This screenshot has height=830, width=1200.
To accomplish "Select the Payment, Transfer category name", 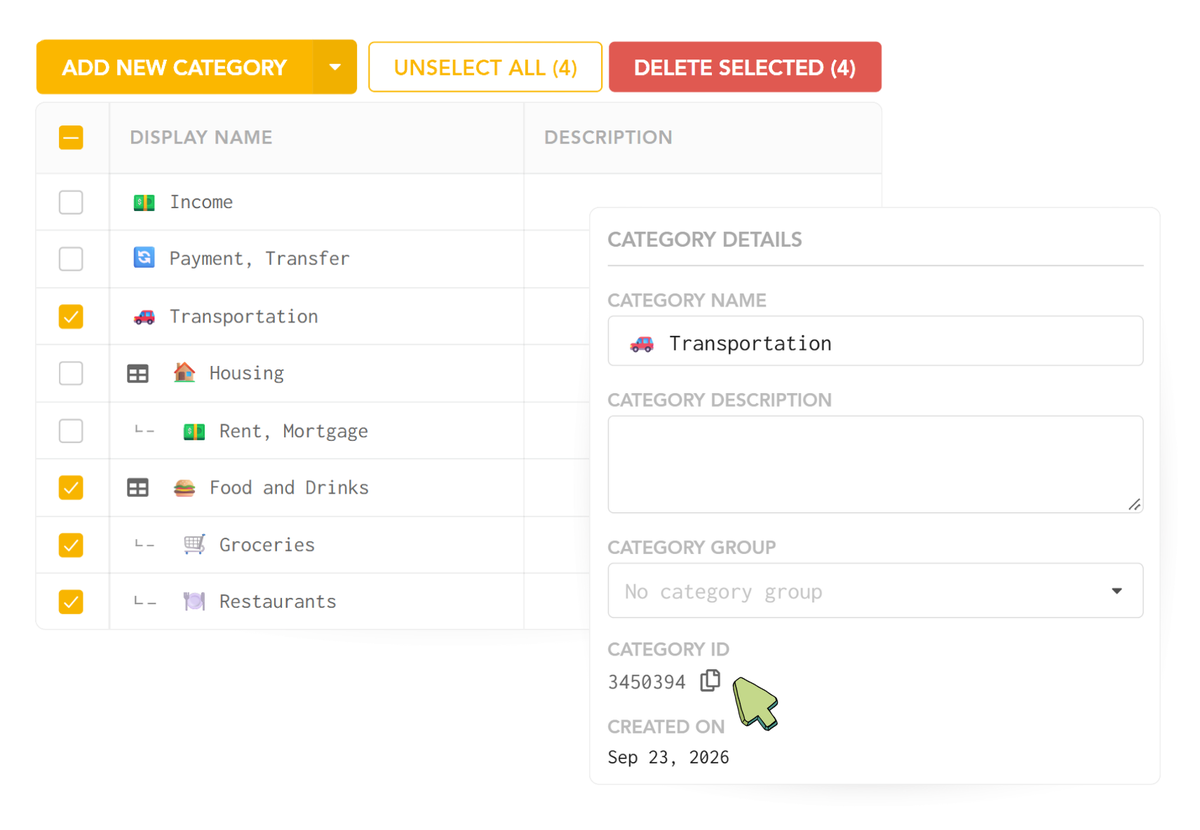I will [x=259, y=259].
